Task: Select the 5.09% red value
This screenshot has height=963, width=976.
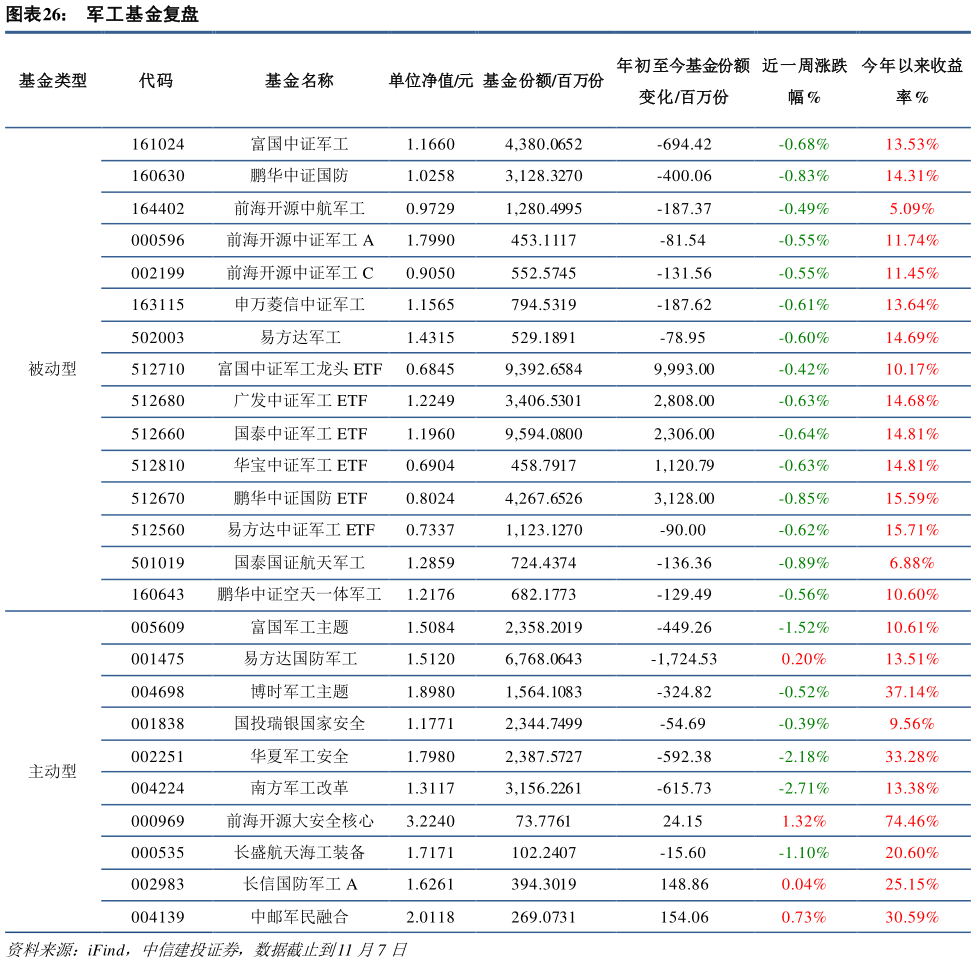Action: (911, 209)
